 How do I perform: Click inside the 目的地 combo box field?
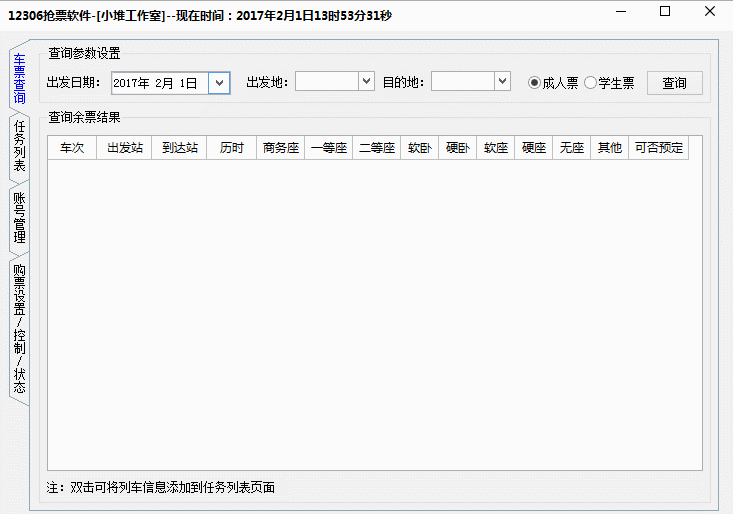[x=463, y=81]
